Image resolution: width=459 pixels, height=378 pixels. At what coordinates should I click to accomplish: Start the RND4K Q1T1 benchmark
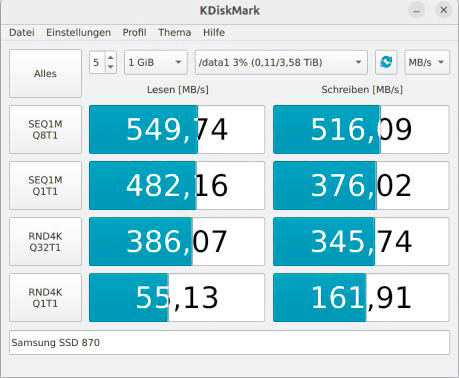pyautogui.click(x=45, y=298)
